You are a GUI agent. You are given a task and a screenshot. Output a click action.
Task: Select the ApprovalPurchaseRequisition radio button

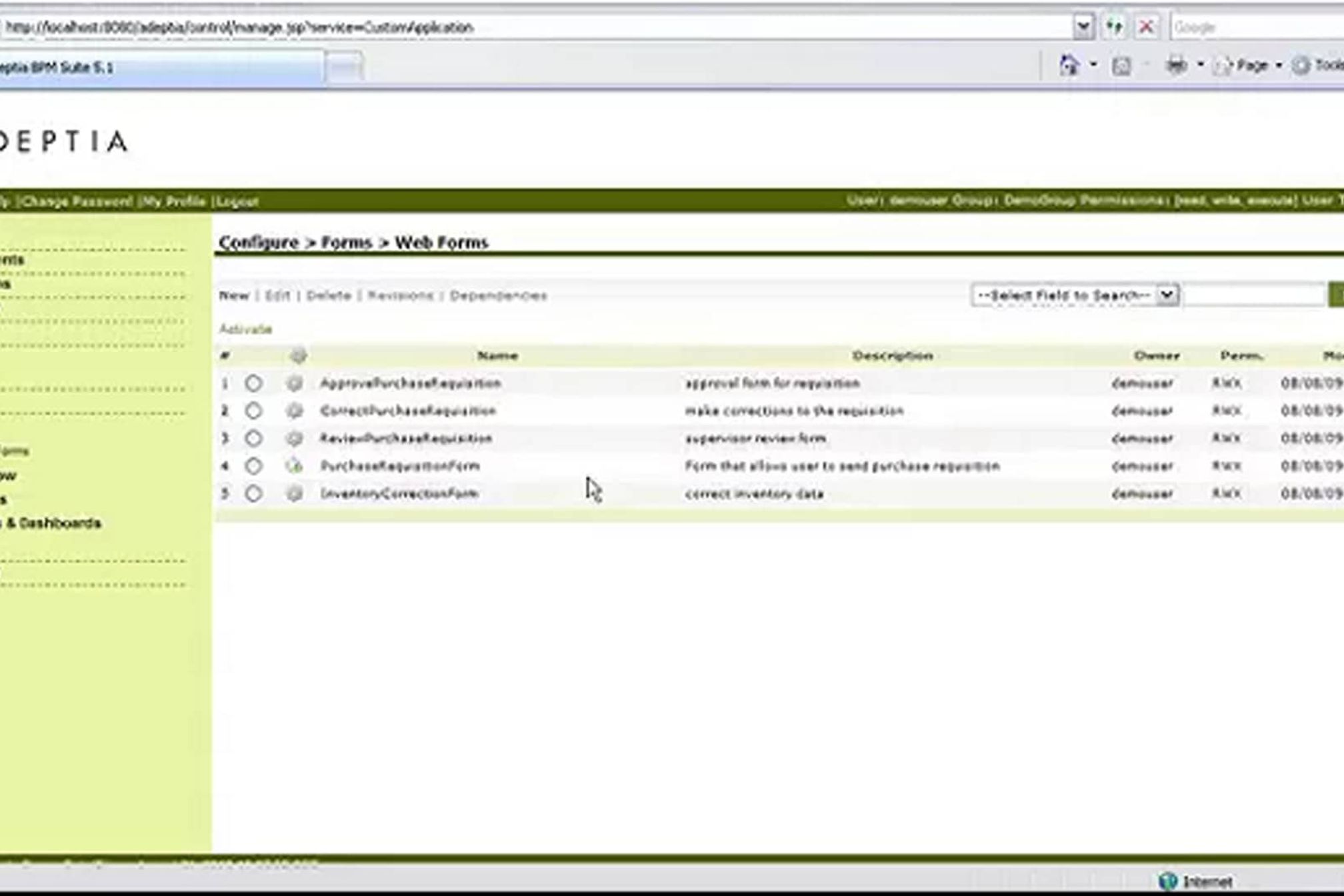253,383
